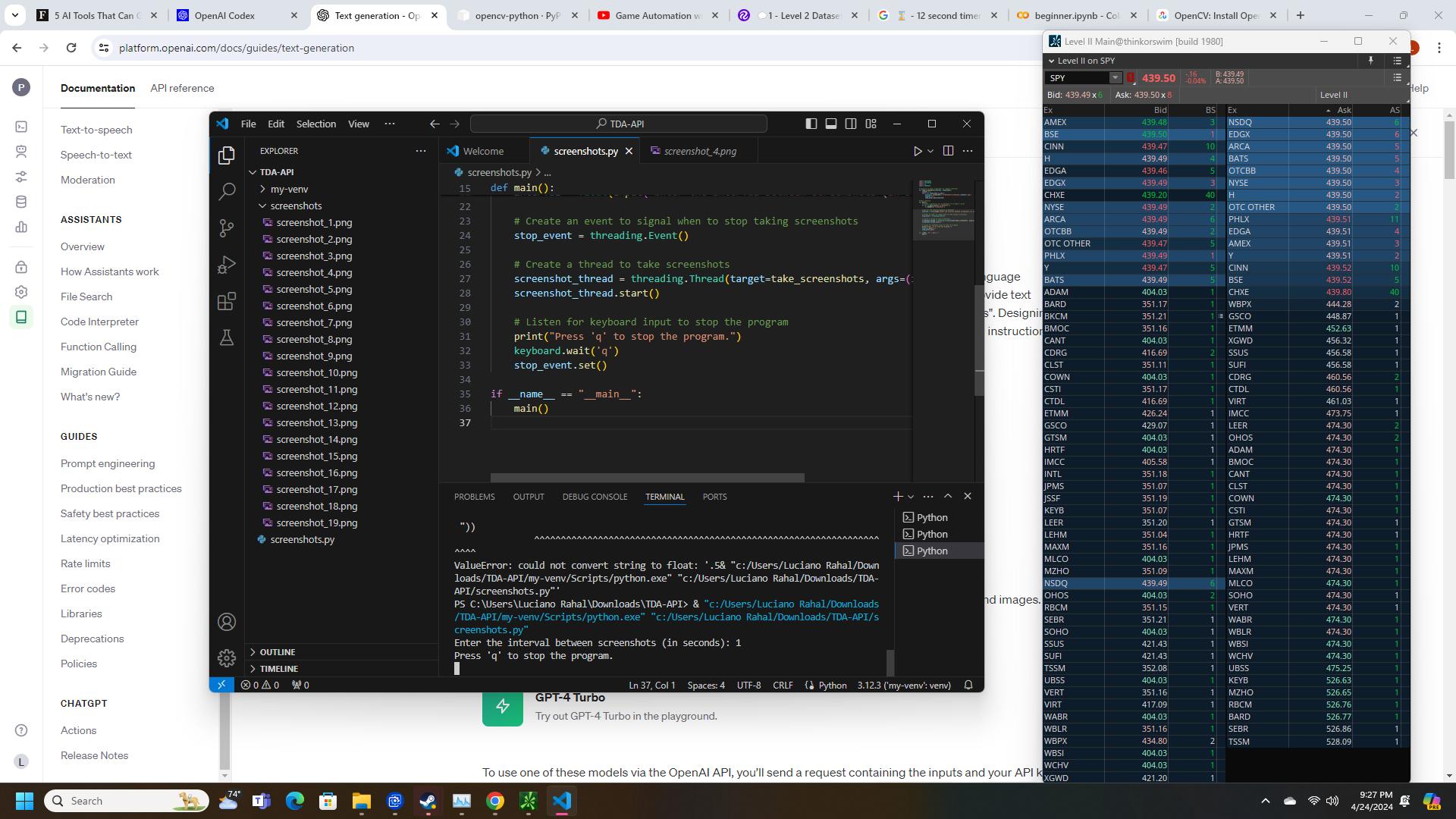This screenshot has width=1456, height=819.
Task: Open the VS Code Explorer view
Action: tap(226, 155)
